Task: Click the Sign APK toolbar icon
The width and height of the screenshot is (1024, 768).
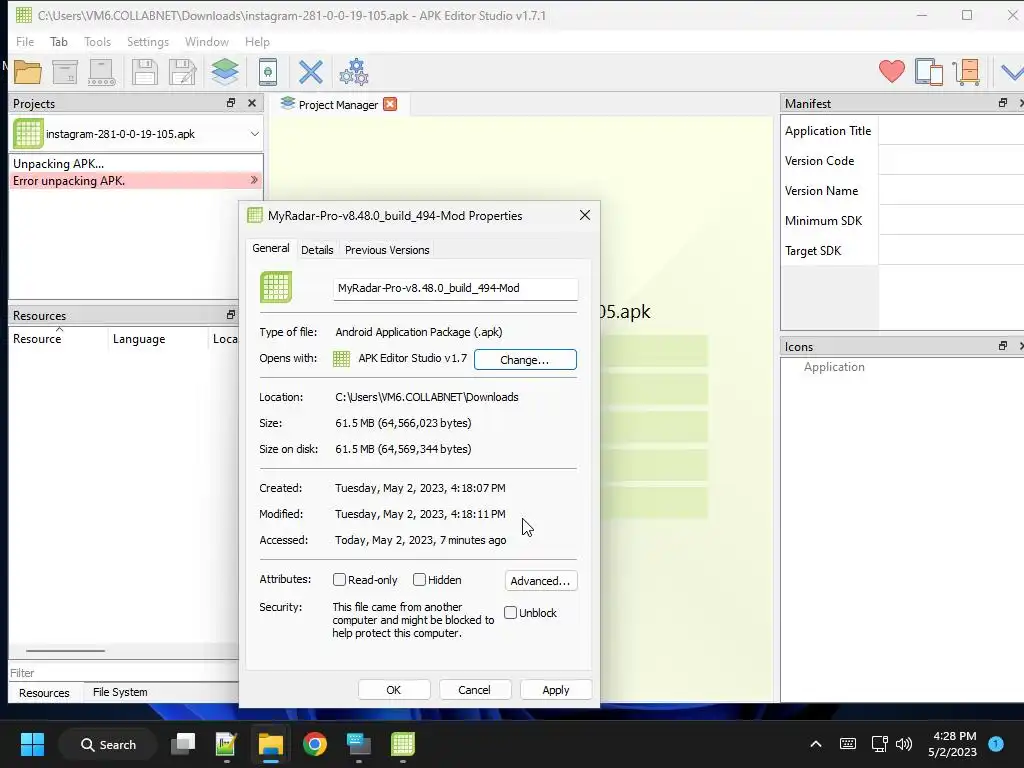Action: (x=103, y=72)
